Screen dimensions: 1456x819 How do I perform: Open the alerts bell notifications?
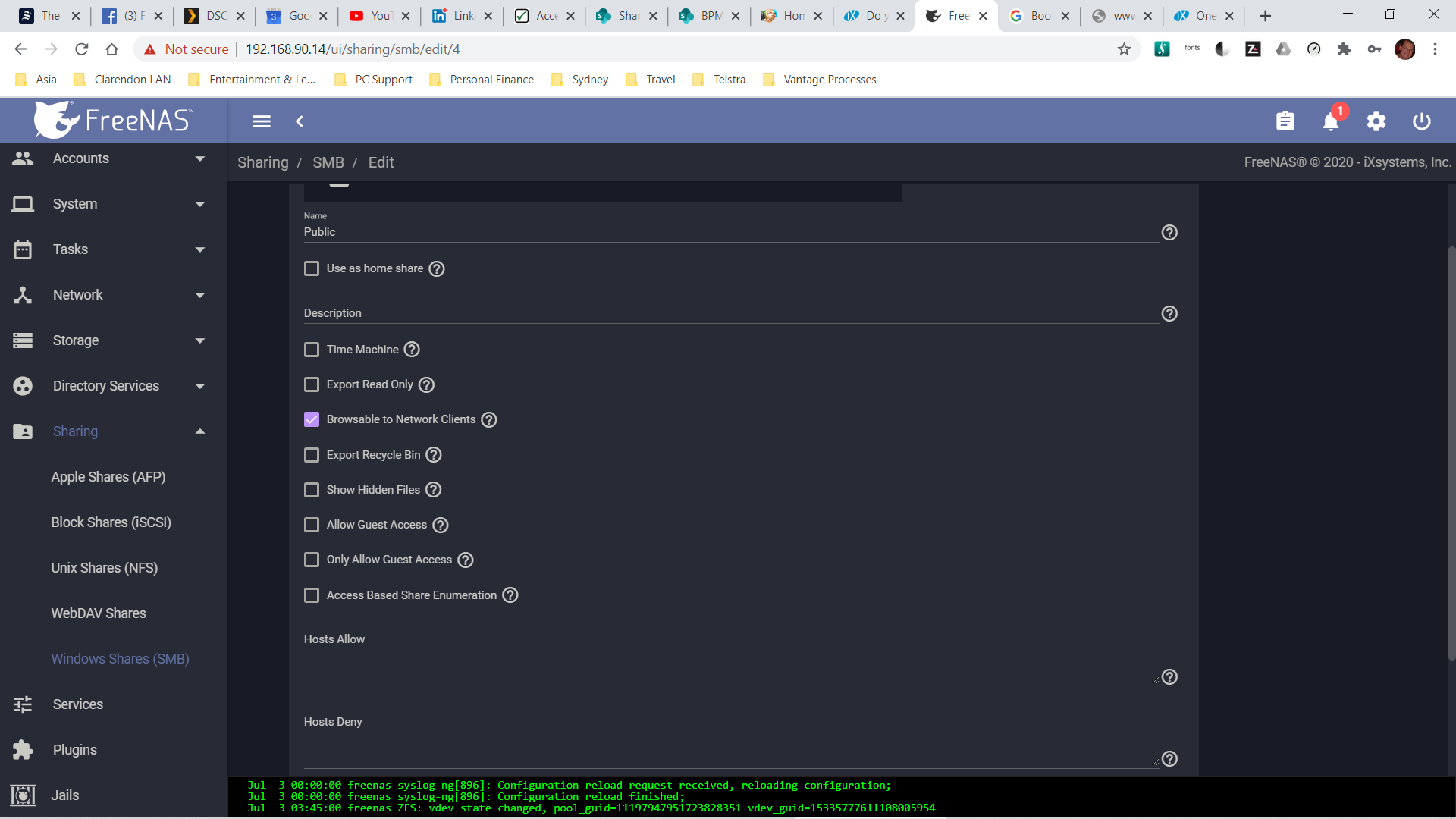[1331, 121]
